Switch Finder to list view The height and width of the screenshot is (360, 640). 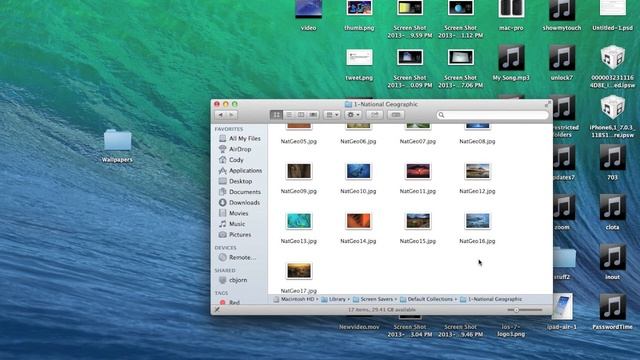[x=289, y=115]
